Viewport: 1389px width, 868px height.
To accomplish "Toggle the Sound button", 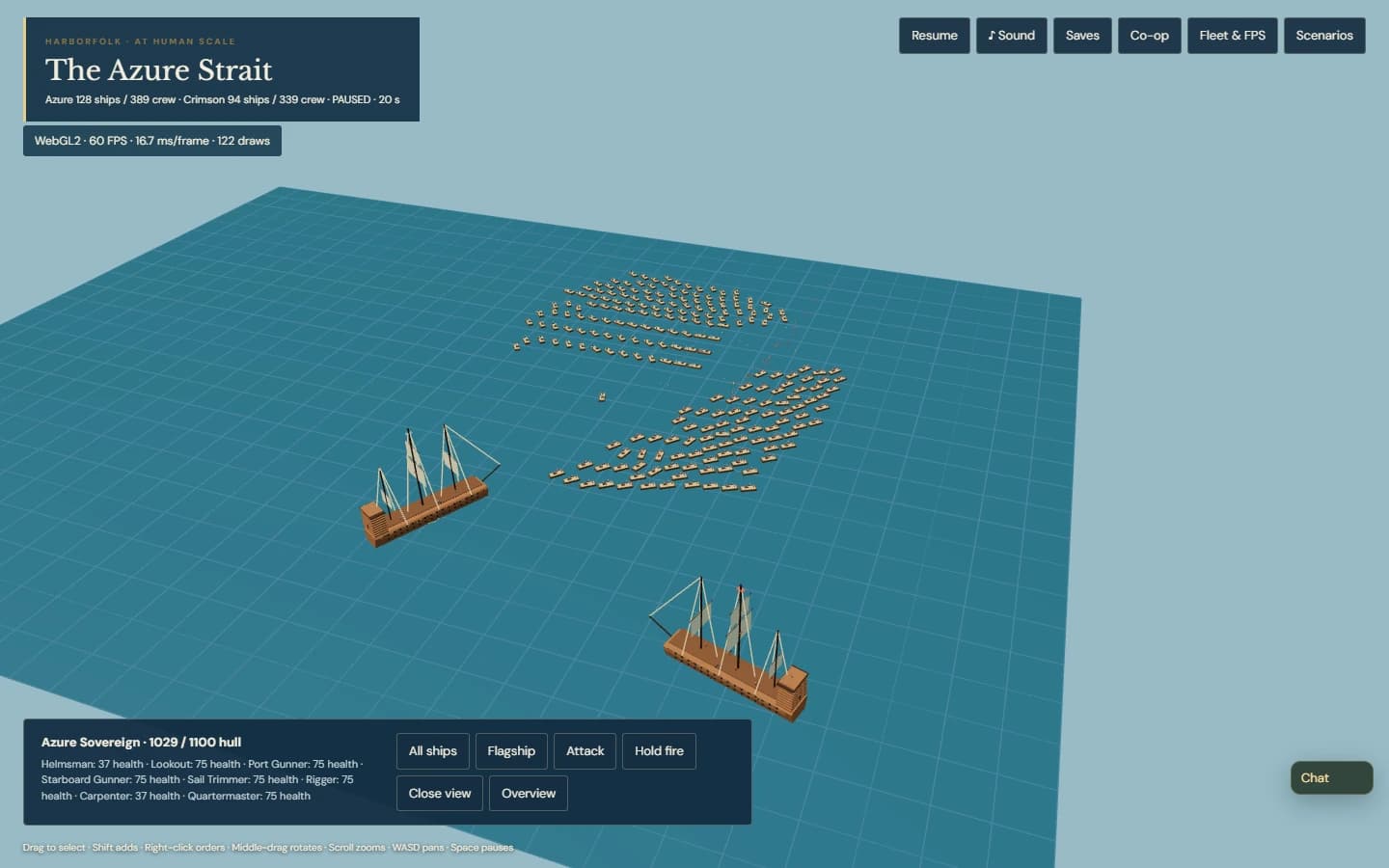I will click(x=1011, y=36).
